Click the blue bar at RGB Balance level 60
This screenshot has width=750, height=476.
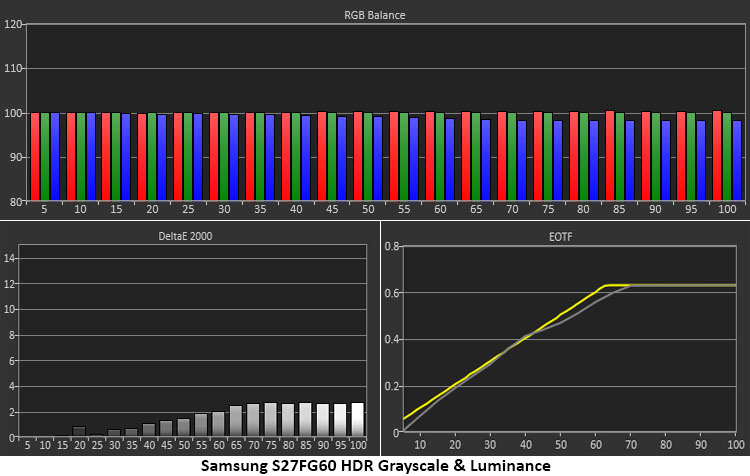[x=450, y=159]
